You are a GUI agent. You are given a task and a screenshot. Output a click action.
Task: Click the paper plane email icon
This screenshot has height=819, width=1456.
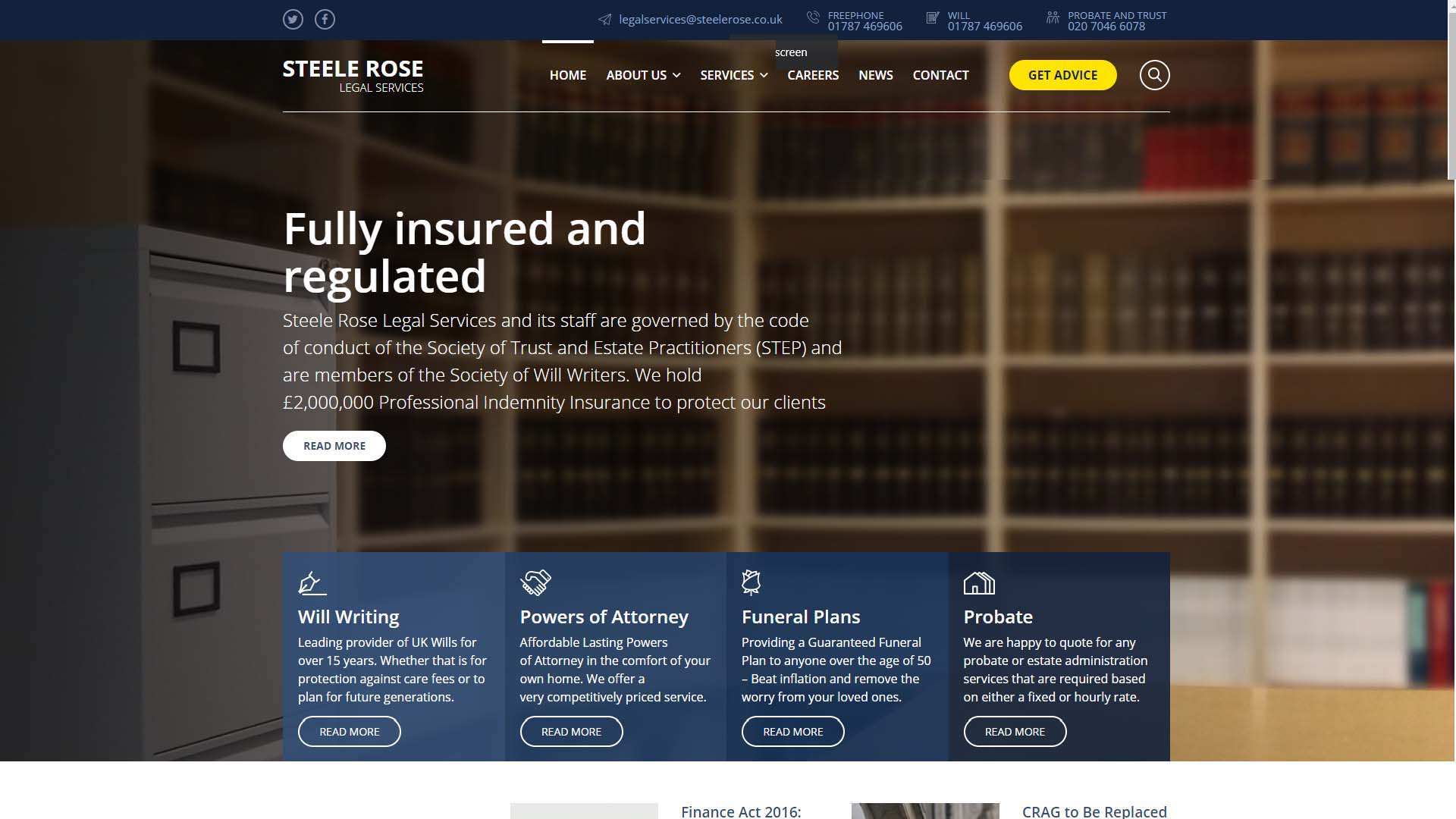pyautogui.click(x=604, y=20)
